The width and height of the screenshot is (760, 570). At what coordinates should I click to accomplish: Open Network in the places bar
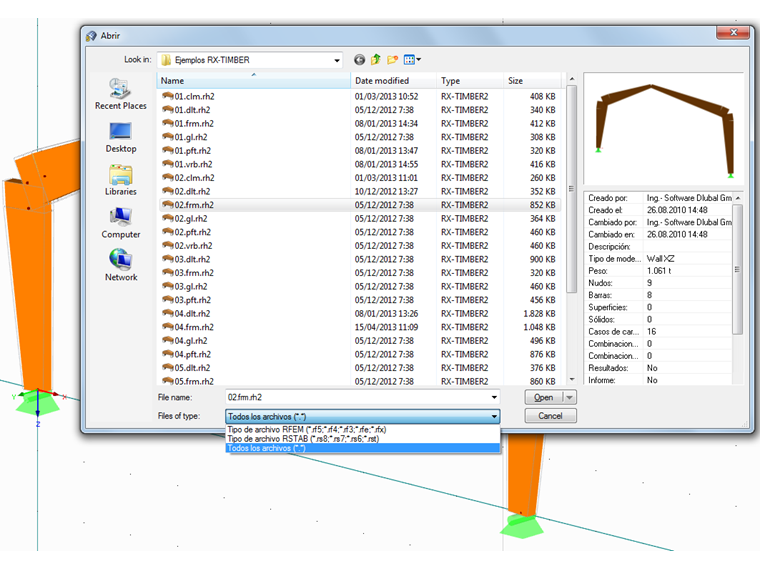point(121,266)
